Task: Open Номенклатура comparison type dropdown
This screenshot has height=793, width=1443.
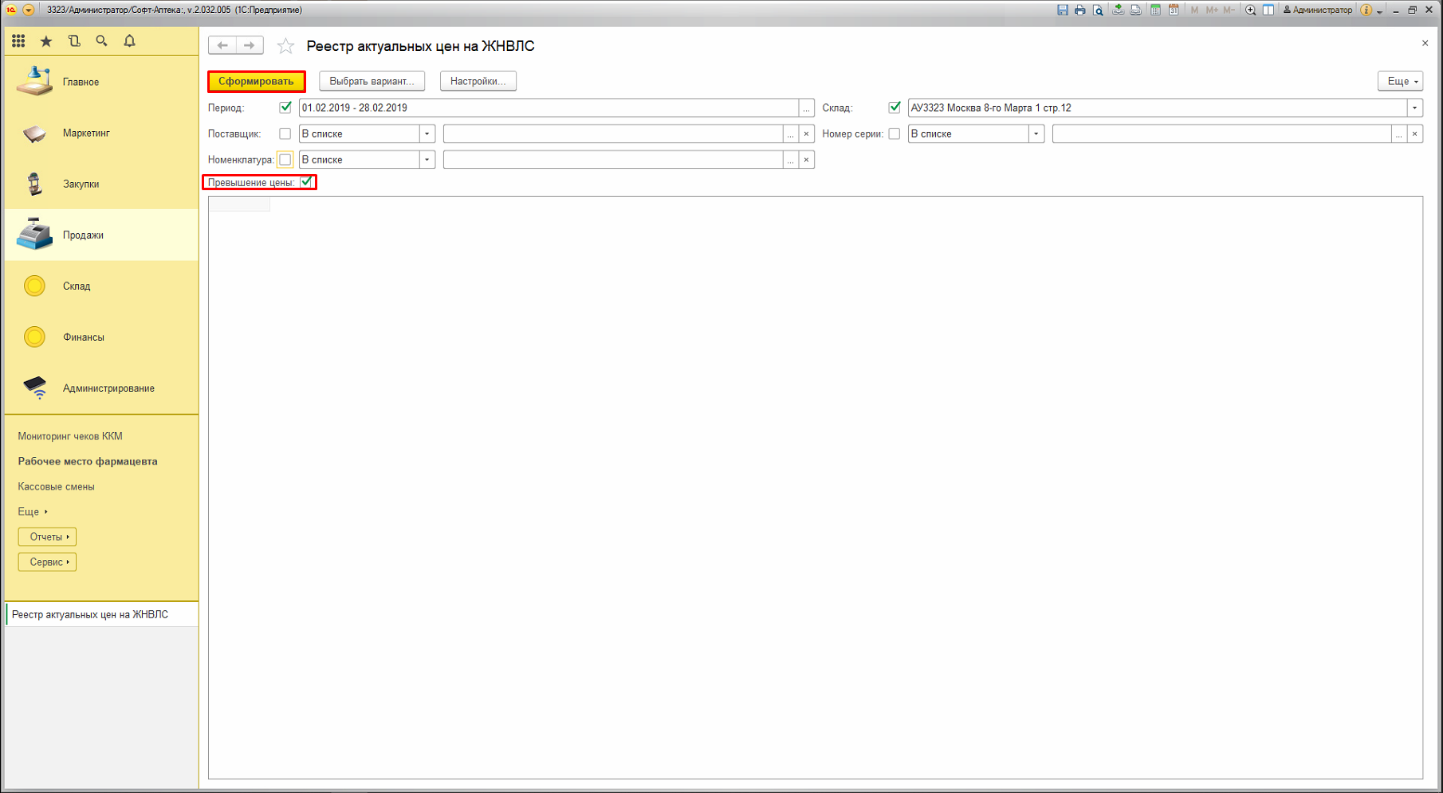Action: click(427, 160)
